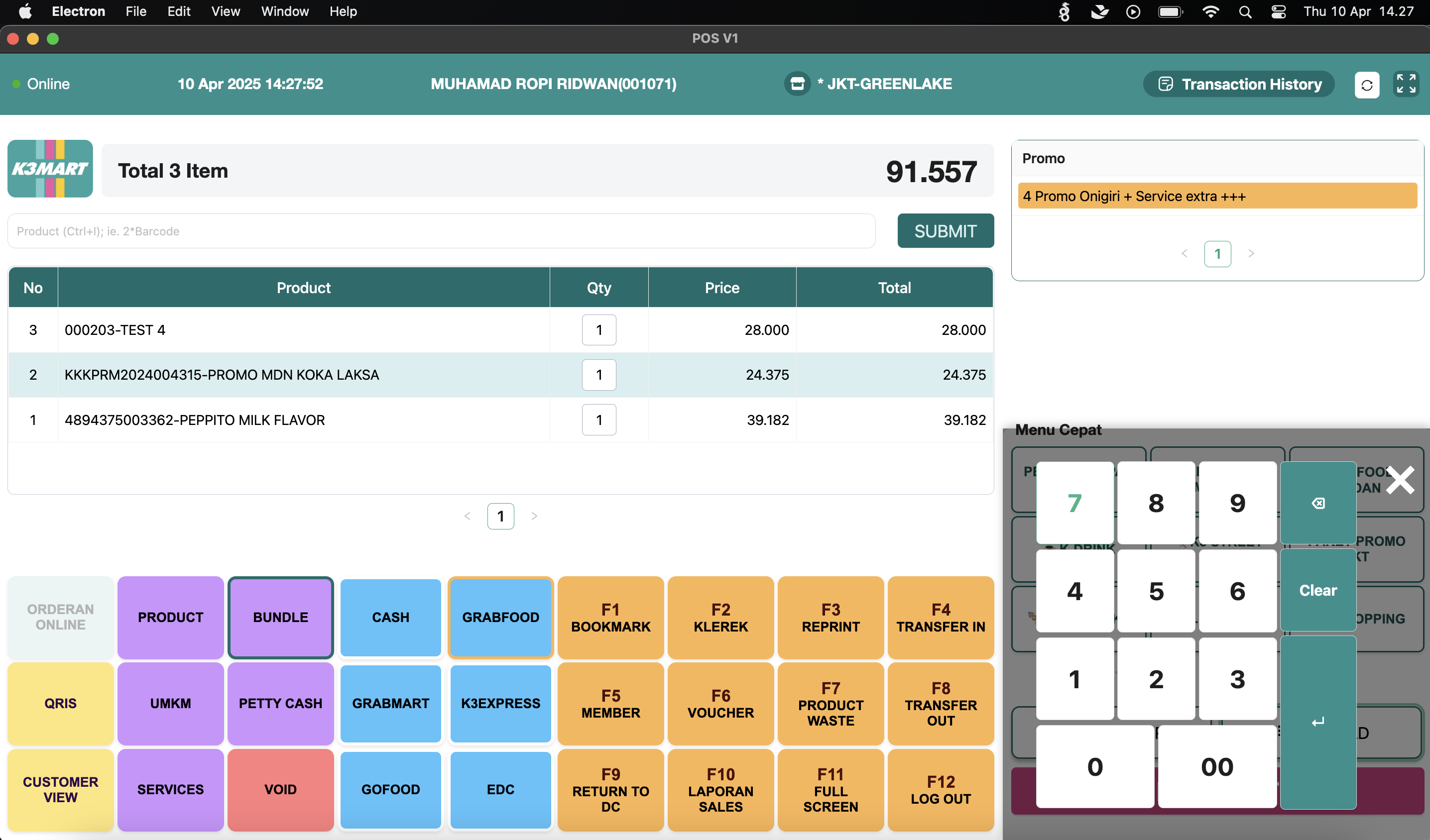The width and height of the screenshot is (1430, 840).
Task: Open Spotlight search in menu bar
Action: point(1244,11)
